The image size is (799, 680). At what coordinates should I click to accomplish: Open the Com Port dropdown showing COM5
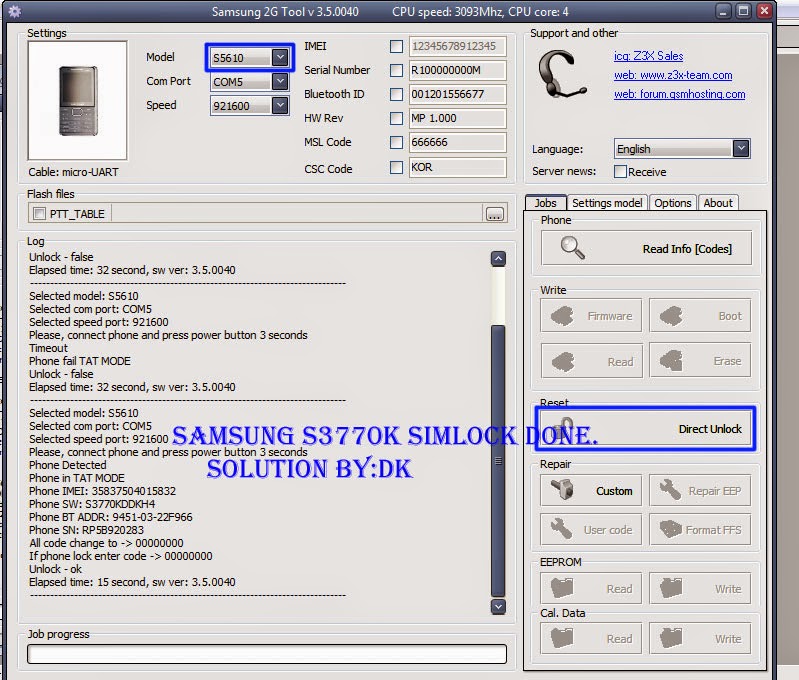coord(250,82)
